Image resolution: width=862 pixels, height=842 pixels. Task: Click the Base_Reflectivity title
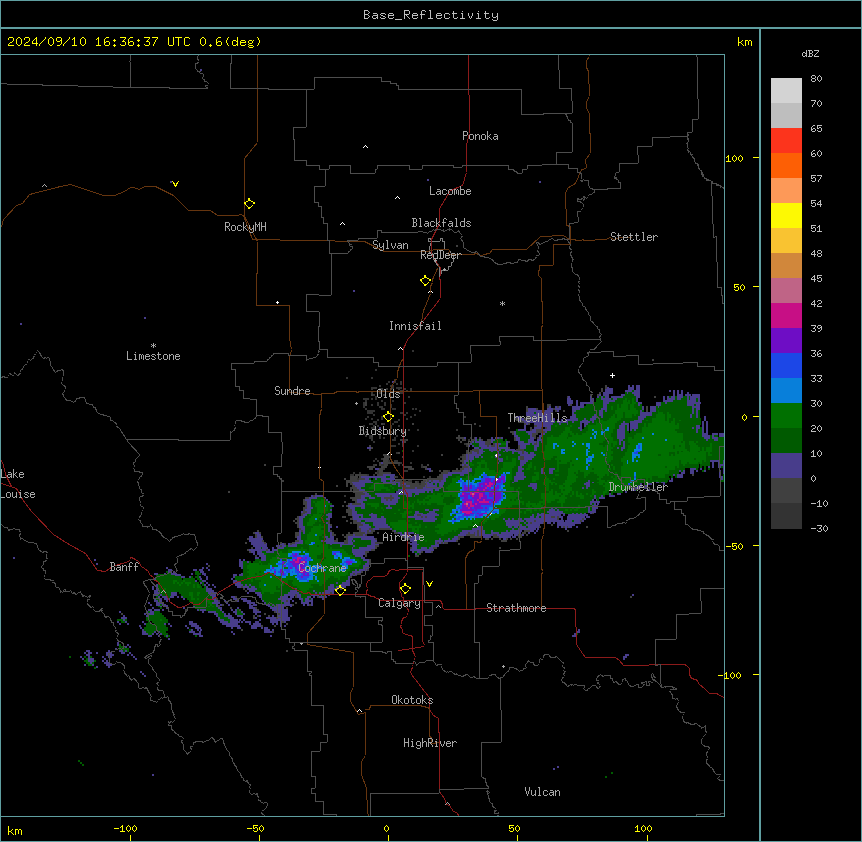tap(431, 15)
